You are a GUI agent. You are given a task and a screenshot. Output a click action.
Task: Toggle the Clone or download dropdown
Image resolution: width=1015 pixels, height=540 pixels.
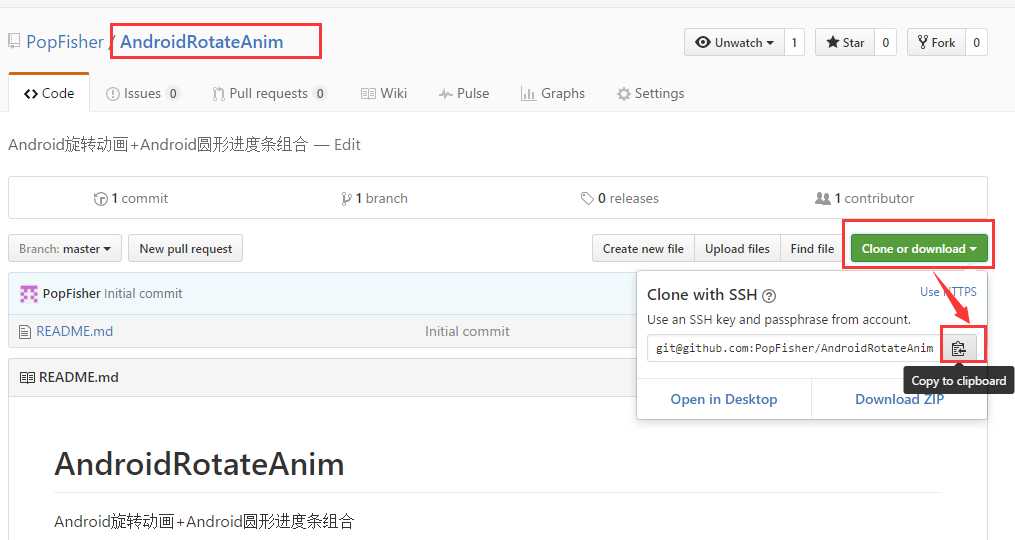click(919, 249)
